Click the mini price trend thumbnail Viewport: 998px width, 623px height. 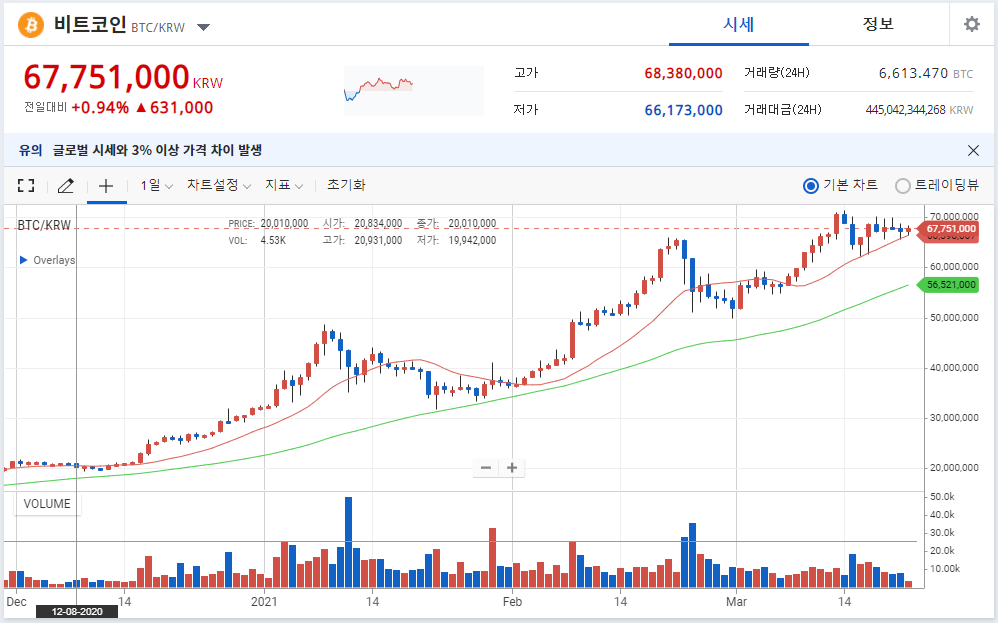click(414, 91)
